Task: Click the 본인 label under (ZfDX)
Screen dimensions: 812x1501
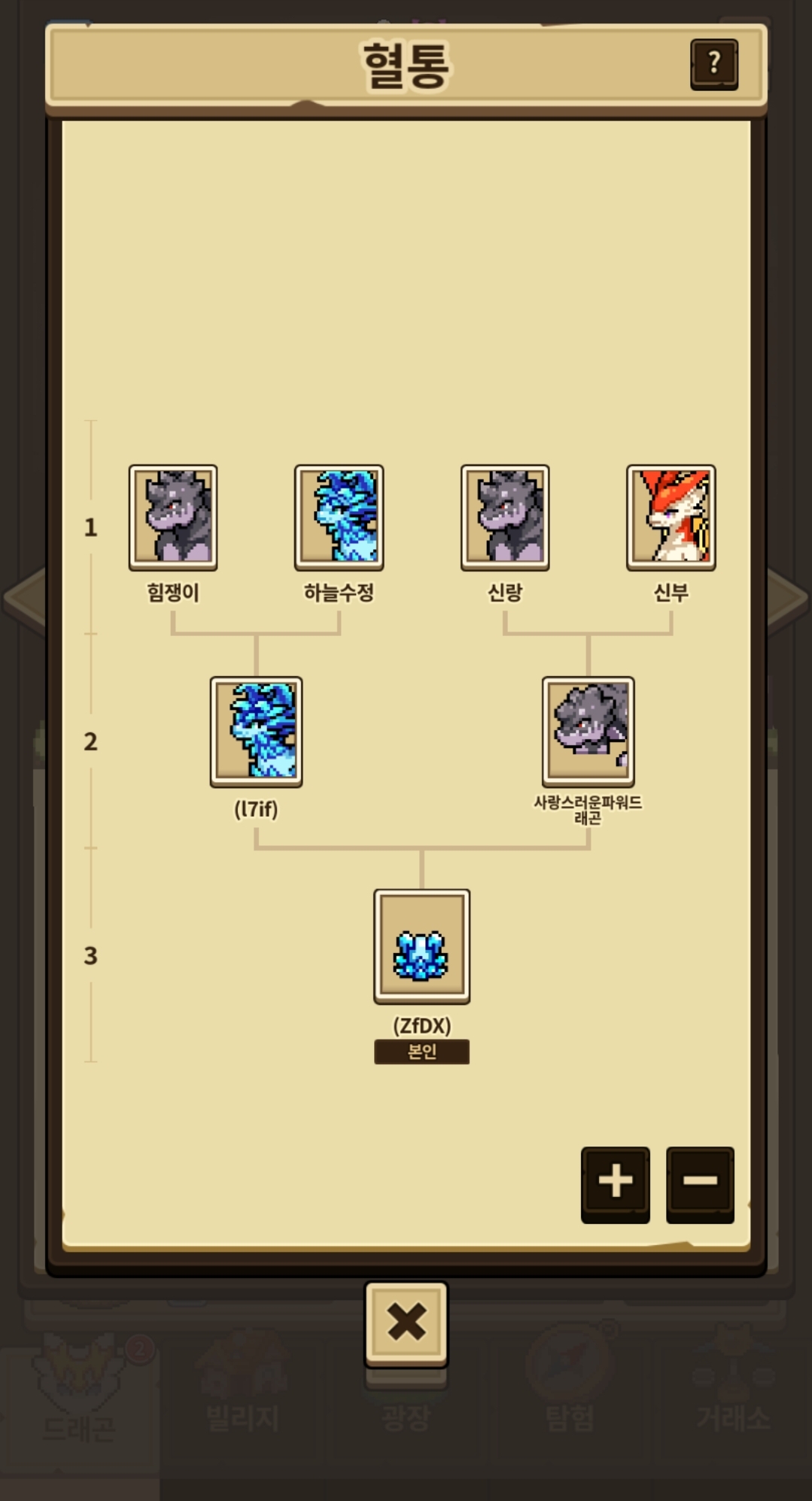Action: pyautogui.click(x=421, y=1052)
